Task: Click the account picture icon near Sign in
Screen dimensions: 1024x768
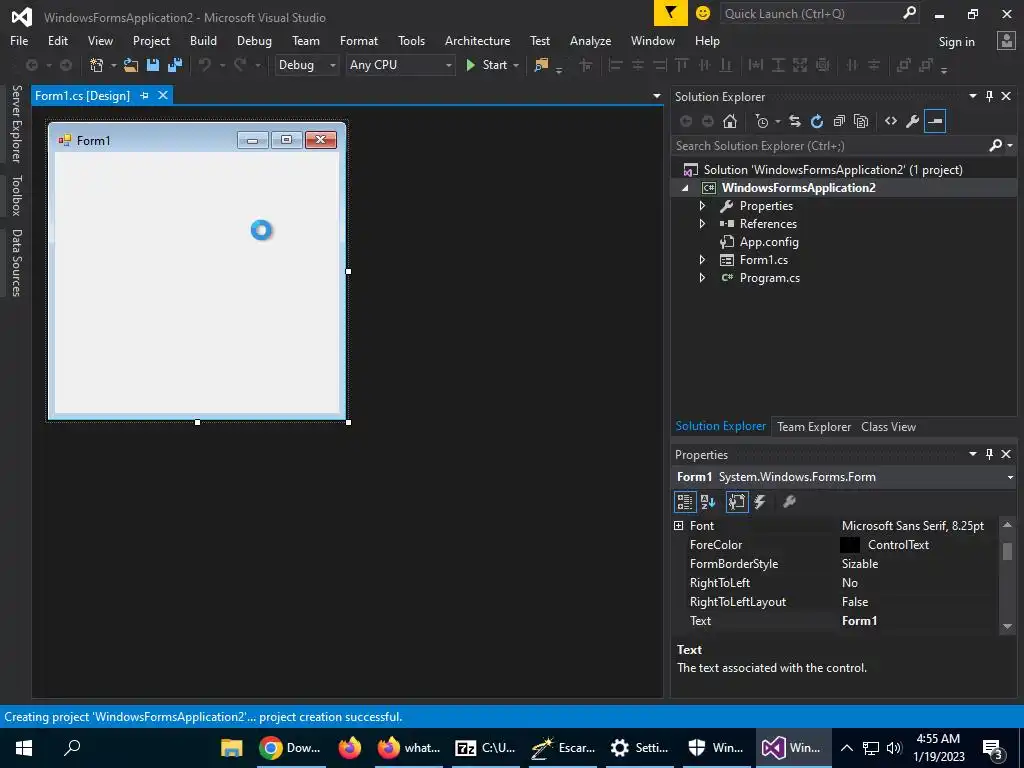Action: pos(1006,40)
